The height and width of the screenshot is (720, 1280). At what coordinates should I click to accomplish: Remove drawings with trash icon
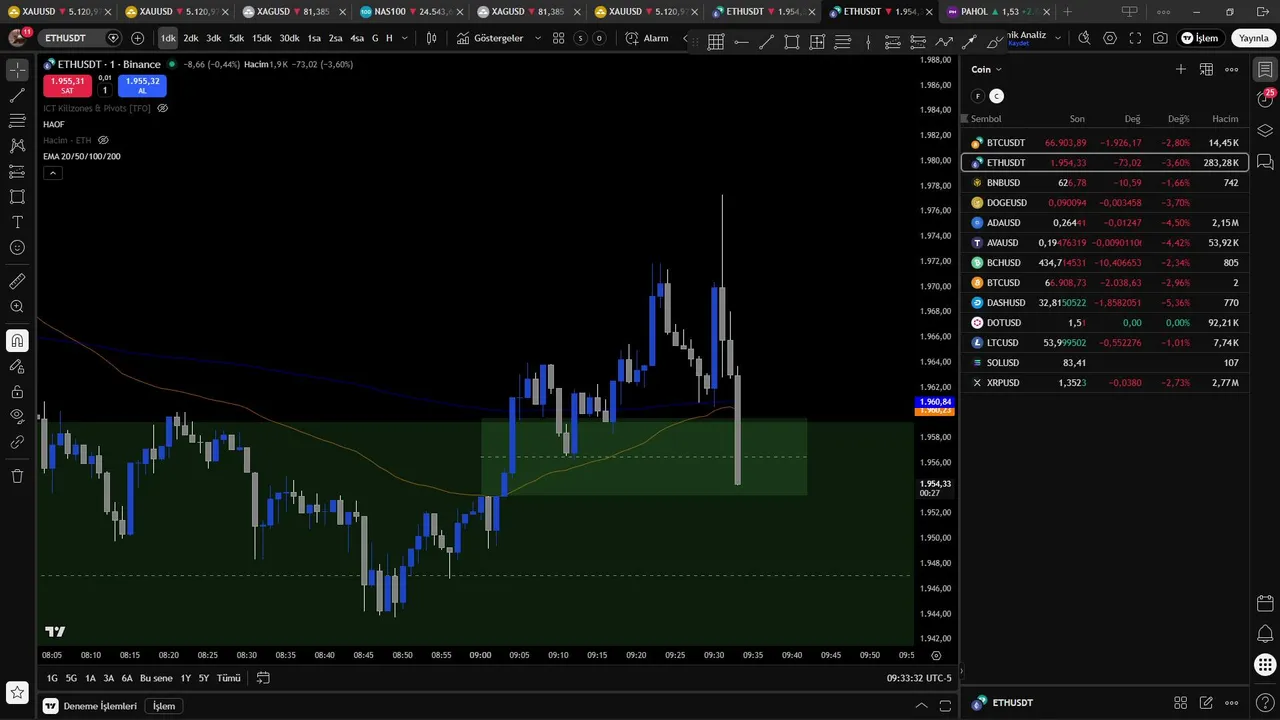tap(17, 476)
